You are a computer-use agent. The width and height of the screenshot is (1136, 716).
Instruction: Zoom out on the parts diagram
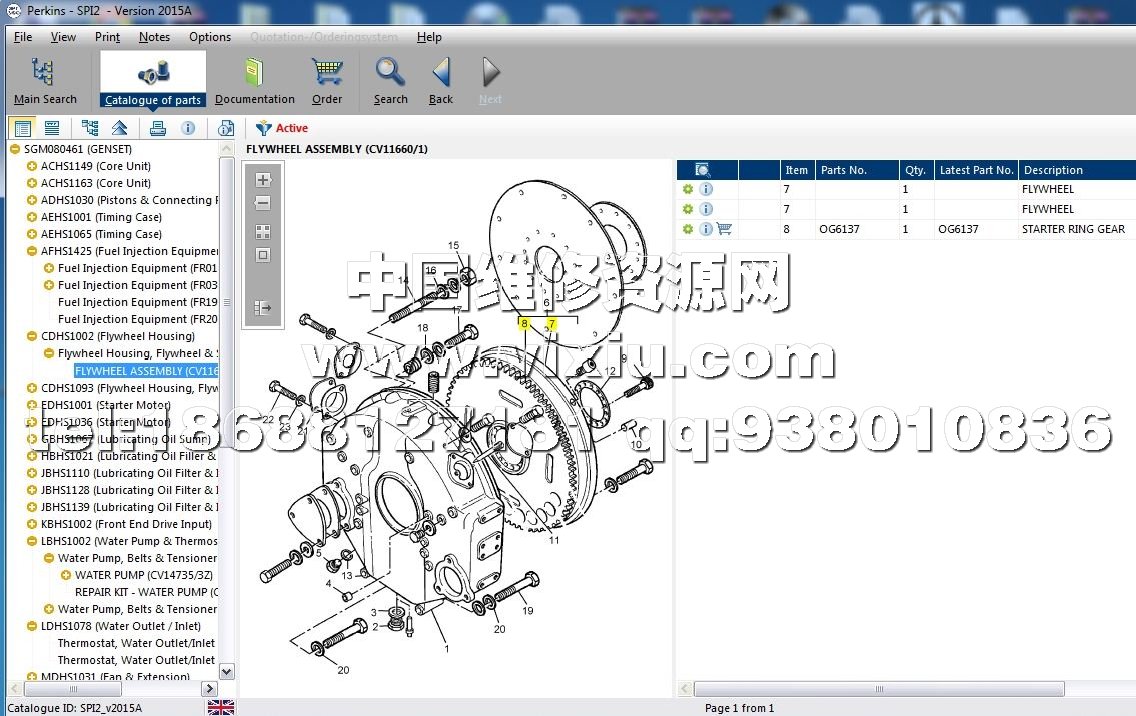coord(263,203)
